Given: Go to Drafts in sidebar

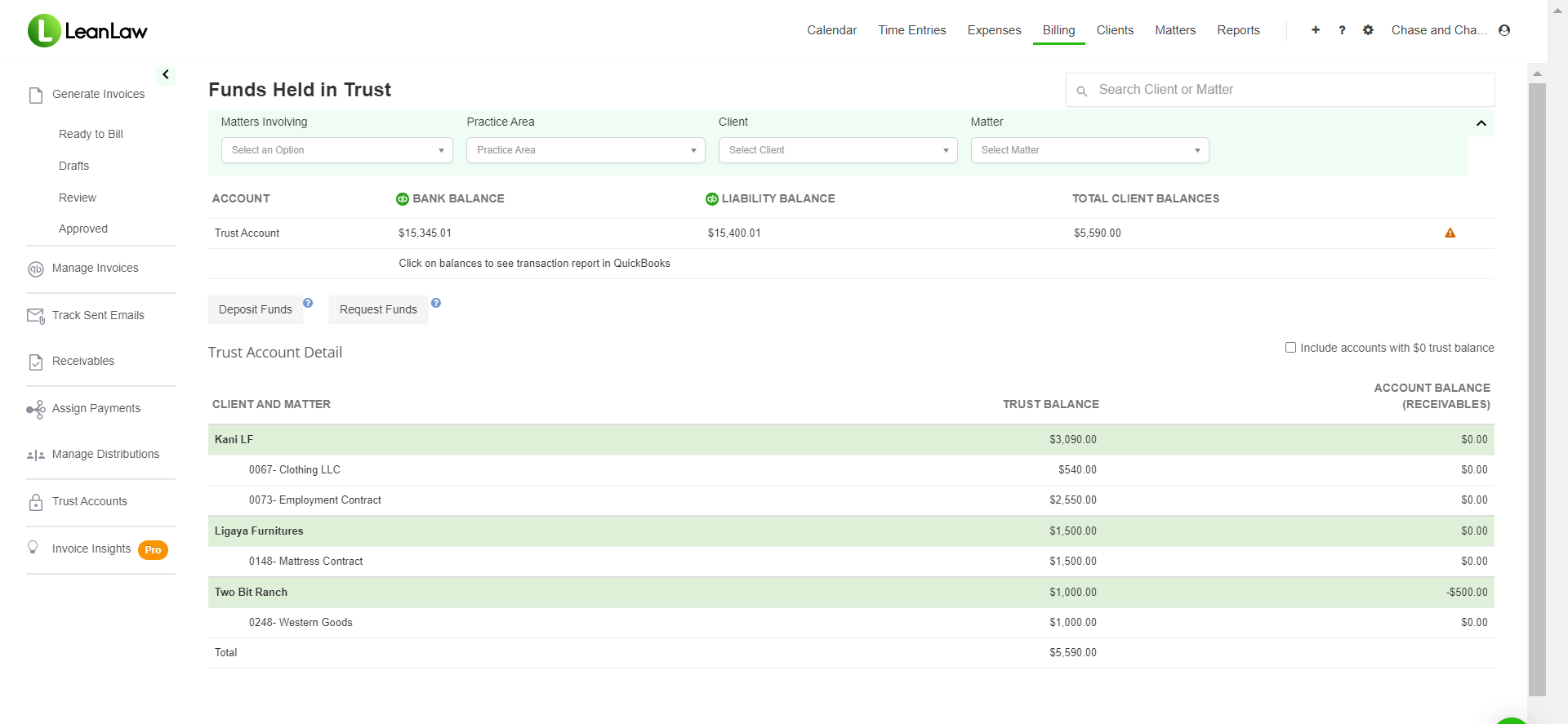Looking at the screenshot, I should coord(73,166).
